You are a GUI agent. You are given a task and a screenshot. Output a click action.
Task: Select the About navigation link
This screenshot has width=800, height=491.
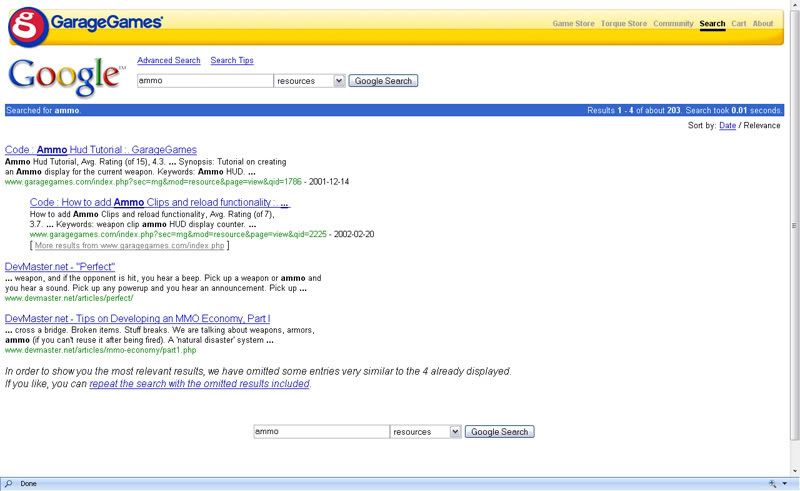click(x=763, y=23)
